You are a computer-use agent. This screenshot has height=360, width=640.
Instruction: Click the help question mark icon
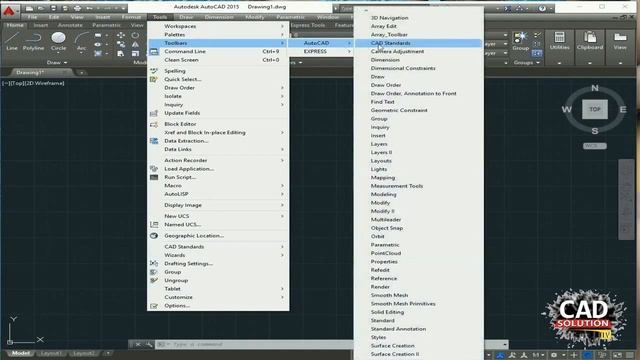coord(542,8)
